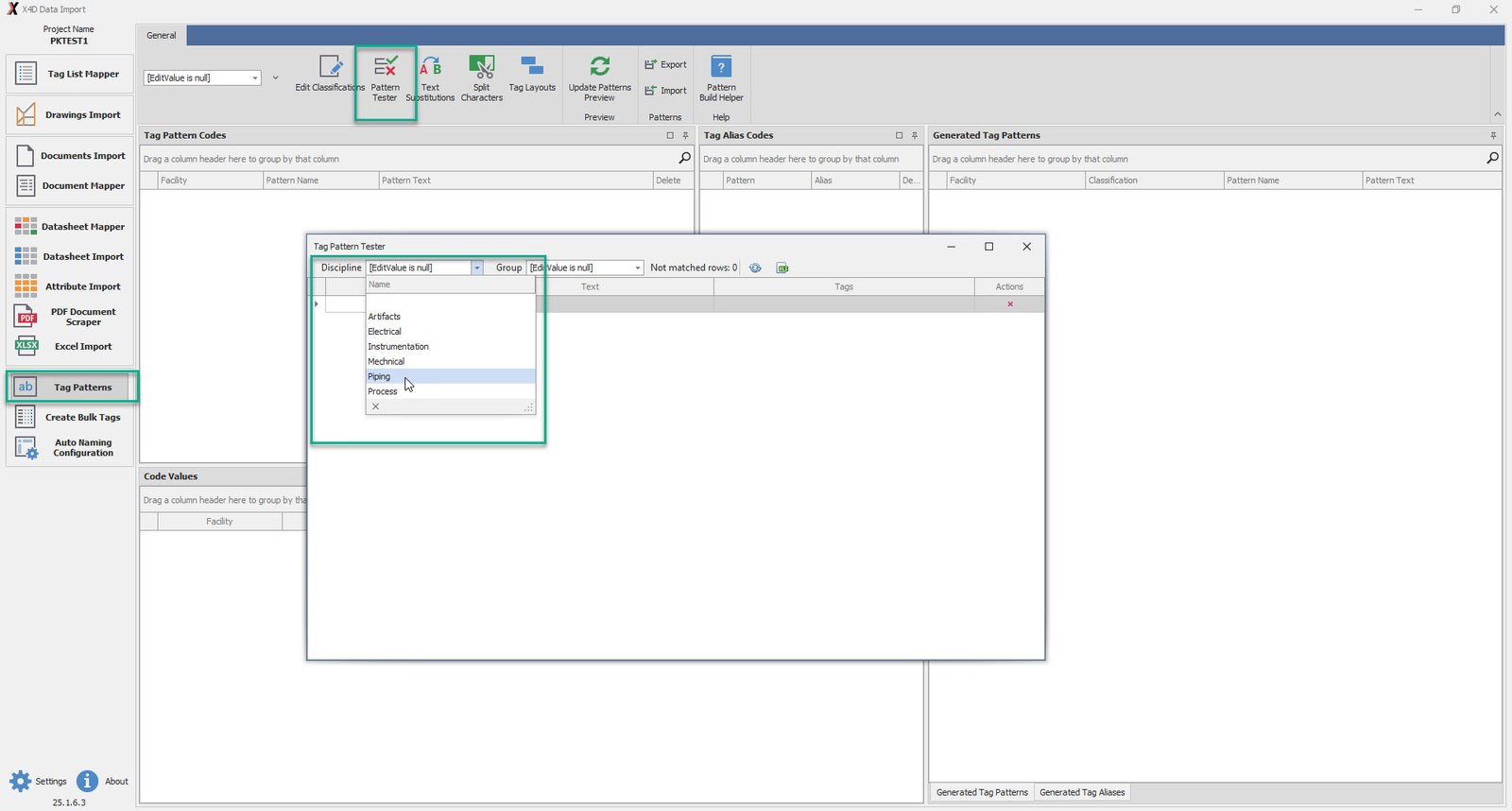Delete row using red X action

click(1010, 304)
